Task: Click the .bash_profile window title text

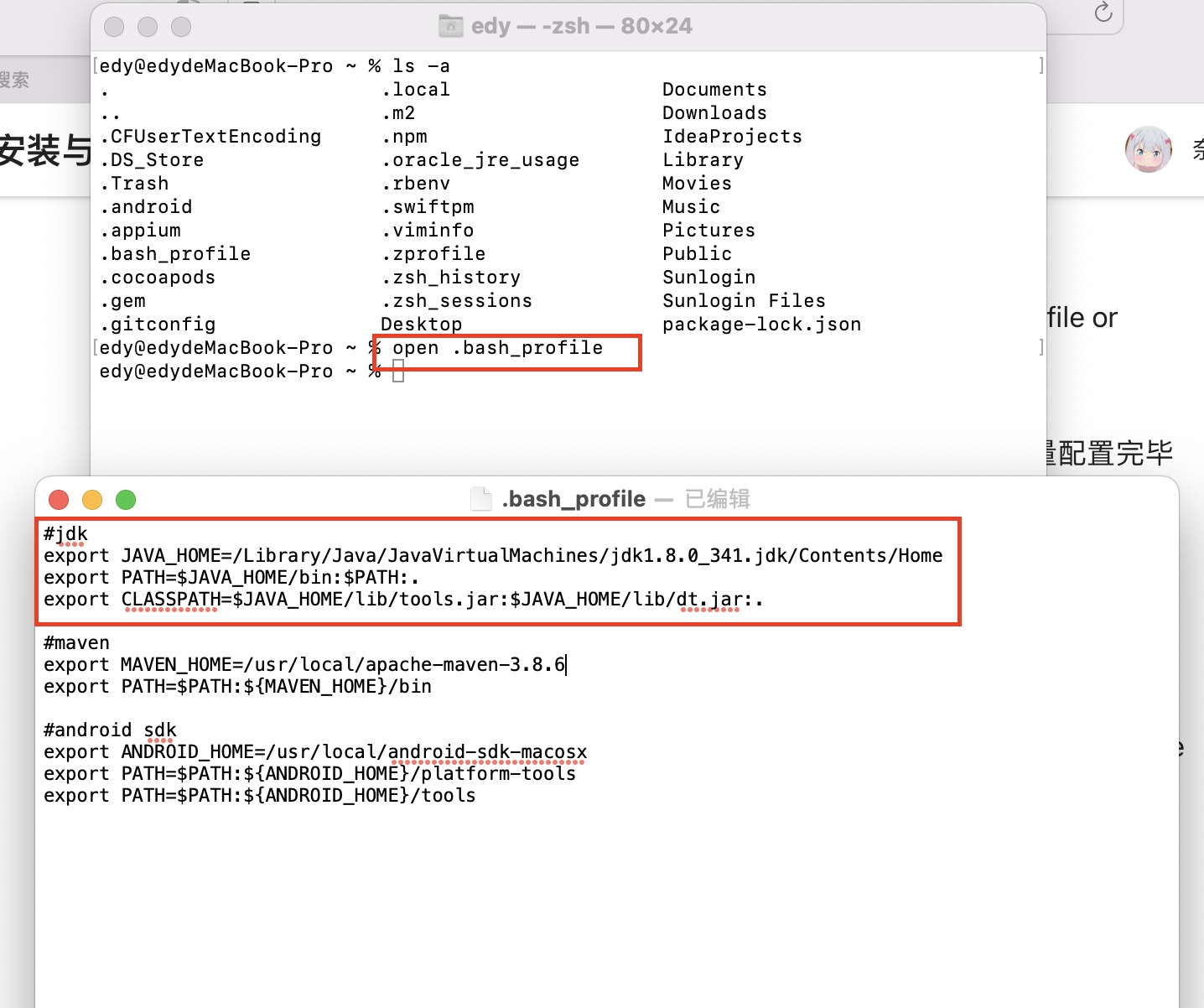Action: click(x=573, y=499)
